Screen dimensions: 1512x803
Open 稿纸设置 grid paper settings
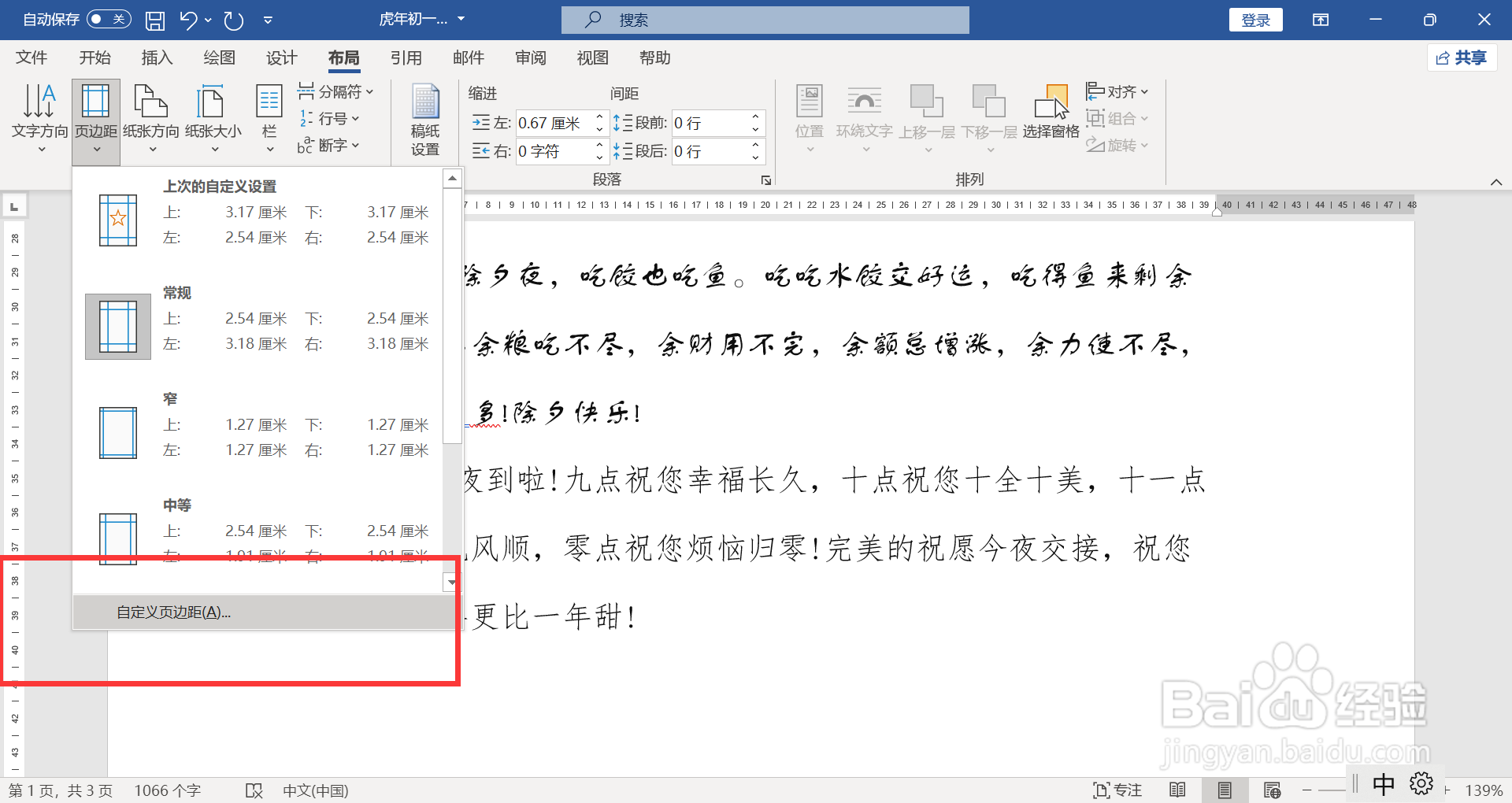424,118
